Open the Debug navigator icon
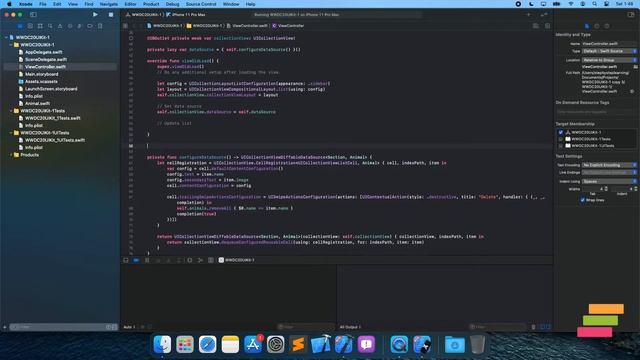The image size is (640, 360). (80, 26)
